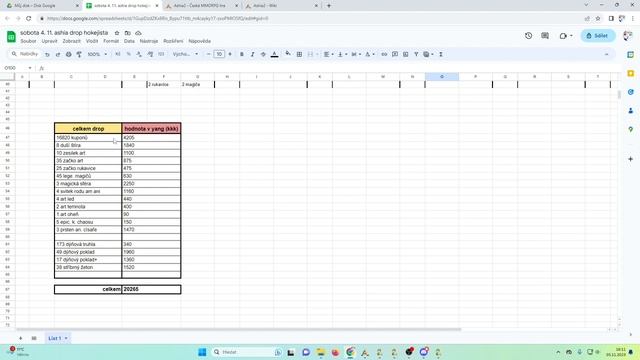The width and height of the screenshot is (640, 360).
Task: Activate the paint format tool
Action: [79, 54]
